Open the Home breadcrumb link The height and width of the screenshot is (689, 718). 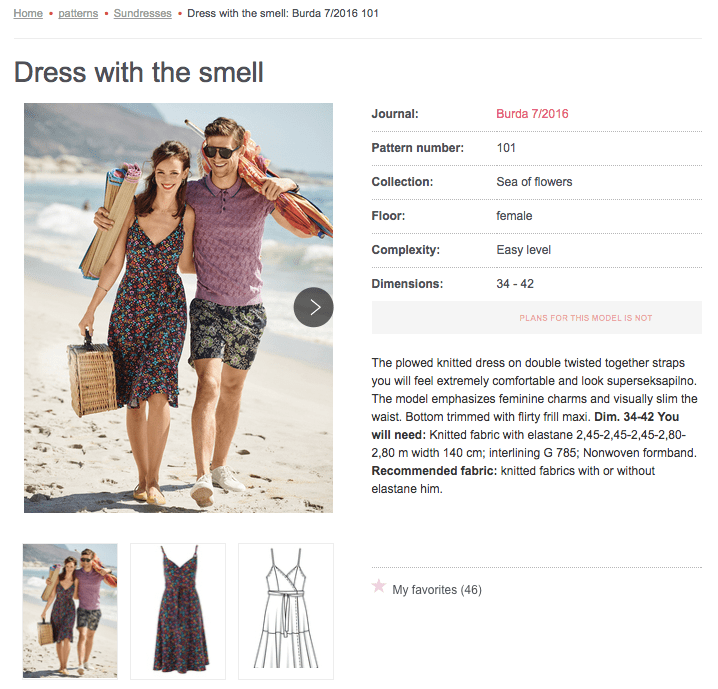point(28,14)
